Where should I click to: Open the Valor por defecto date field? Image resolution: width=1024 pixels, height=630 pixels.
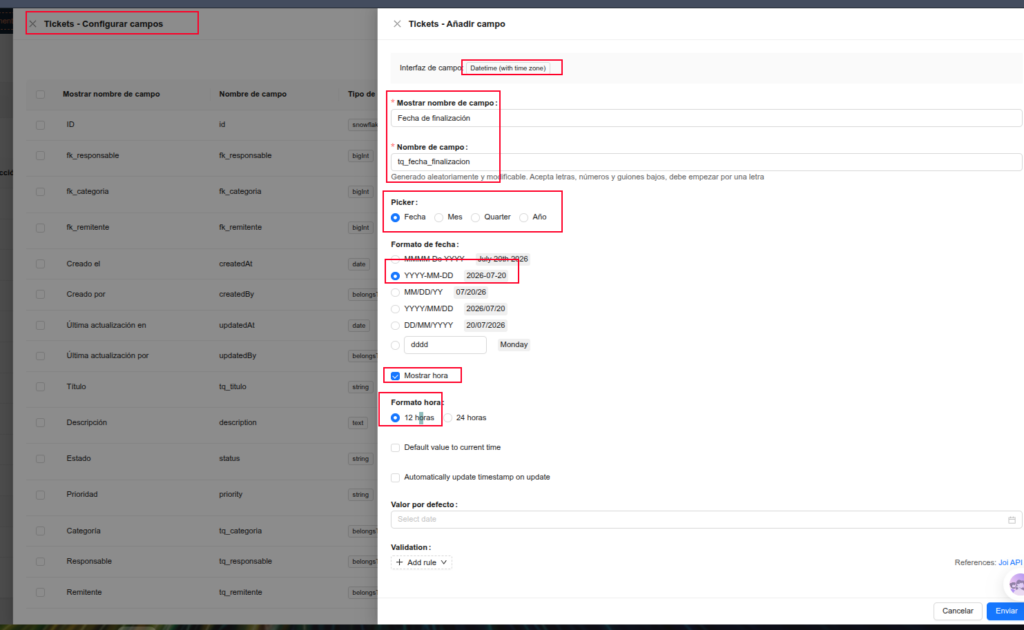706,520
